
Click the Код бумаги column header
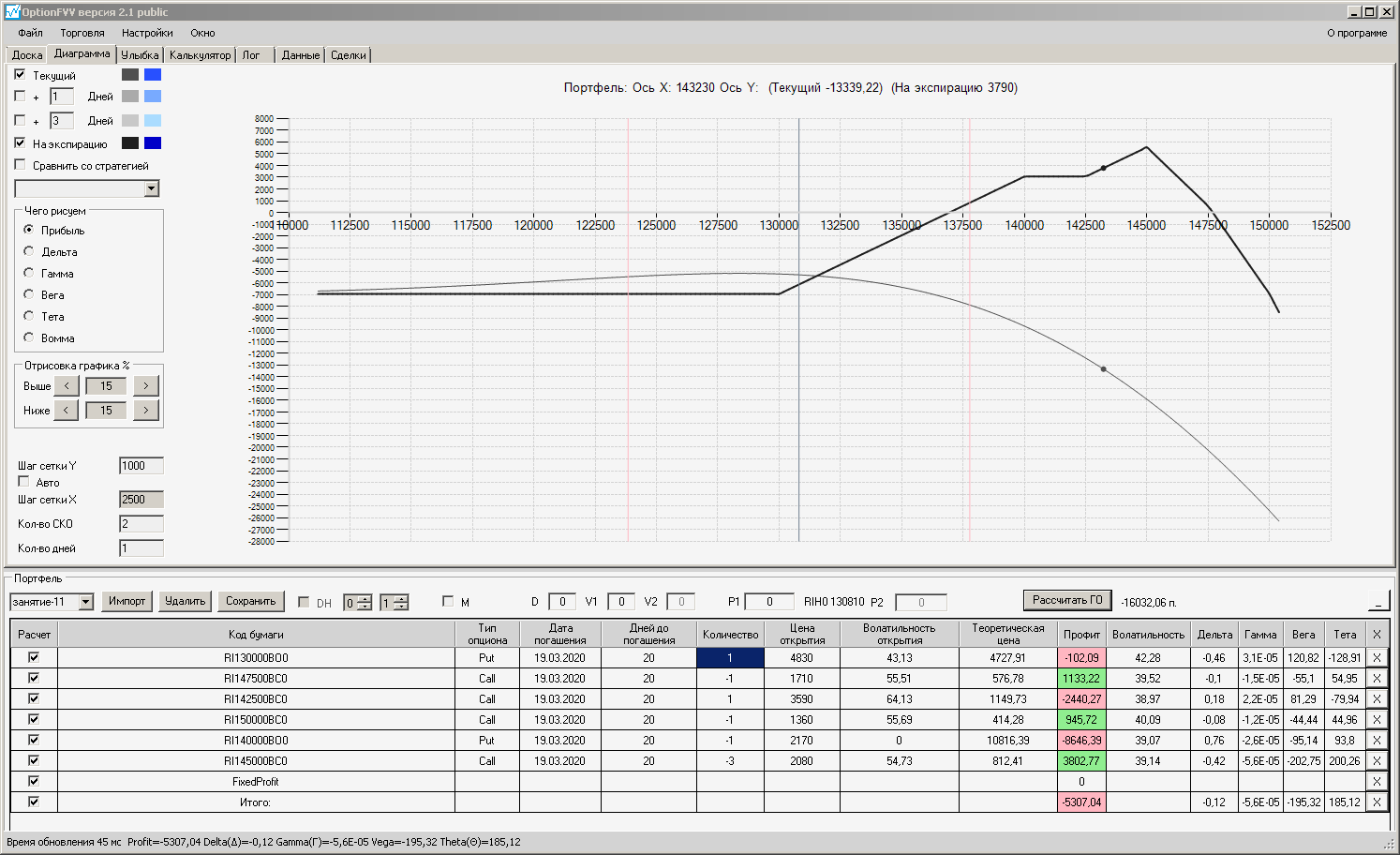pos(256,634)
